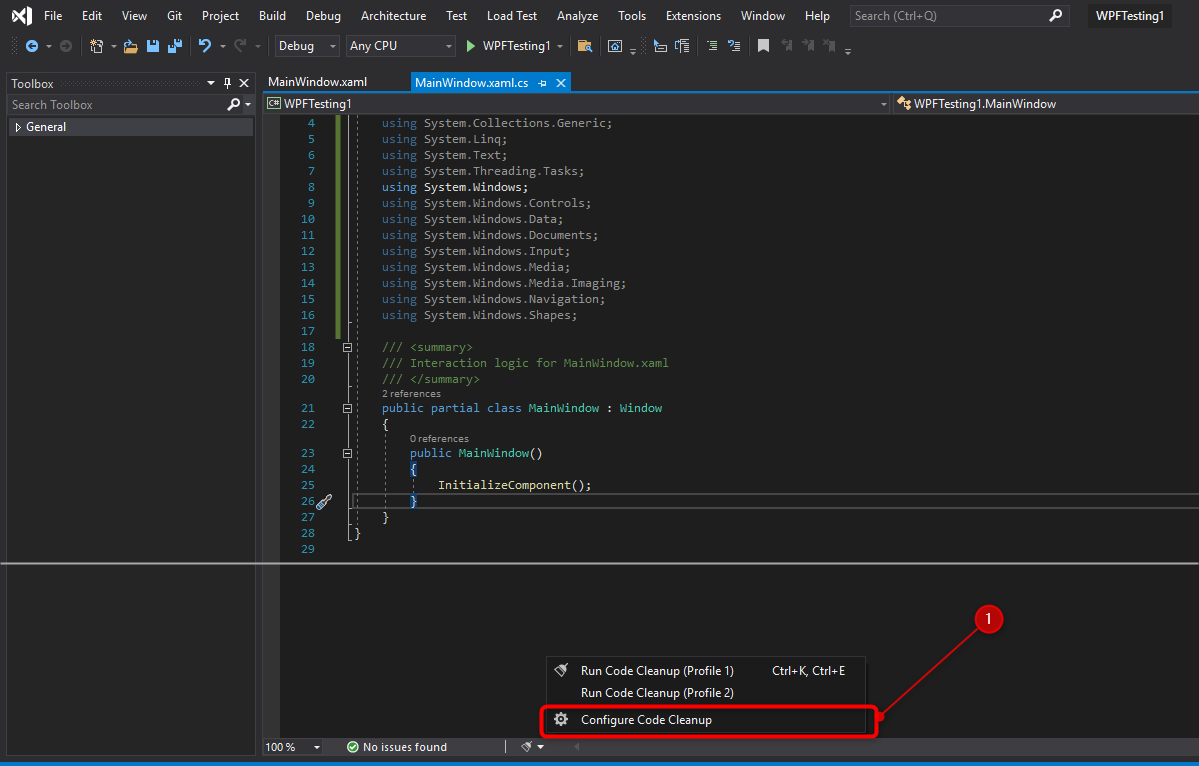Open the 100 % zoom level selector

coord(293,747)
